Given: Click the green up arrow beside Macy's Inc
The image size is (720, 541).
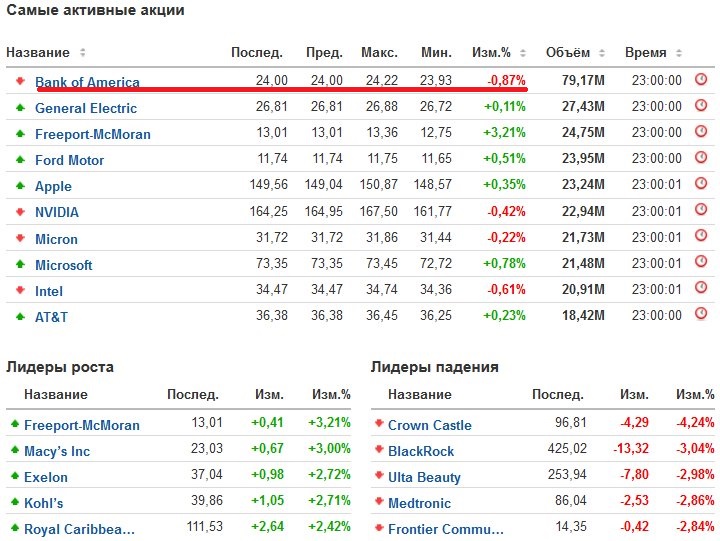Looking at the screenshot, I should (14, 450).
